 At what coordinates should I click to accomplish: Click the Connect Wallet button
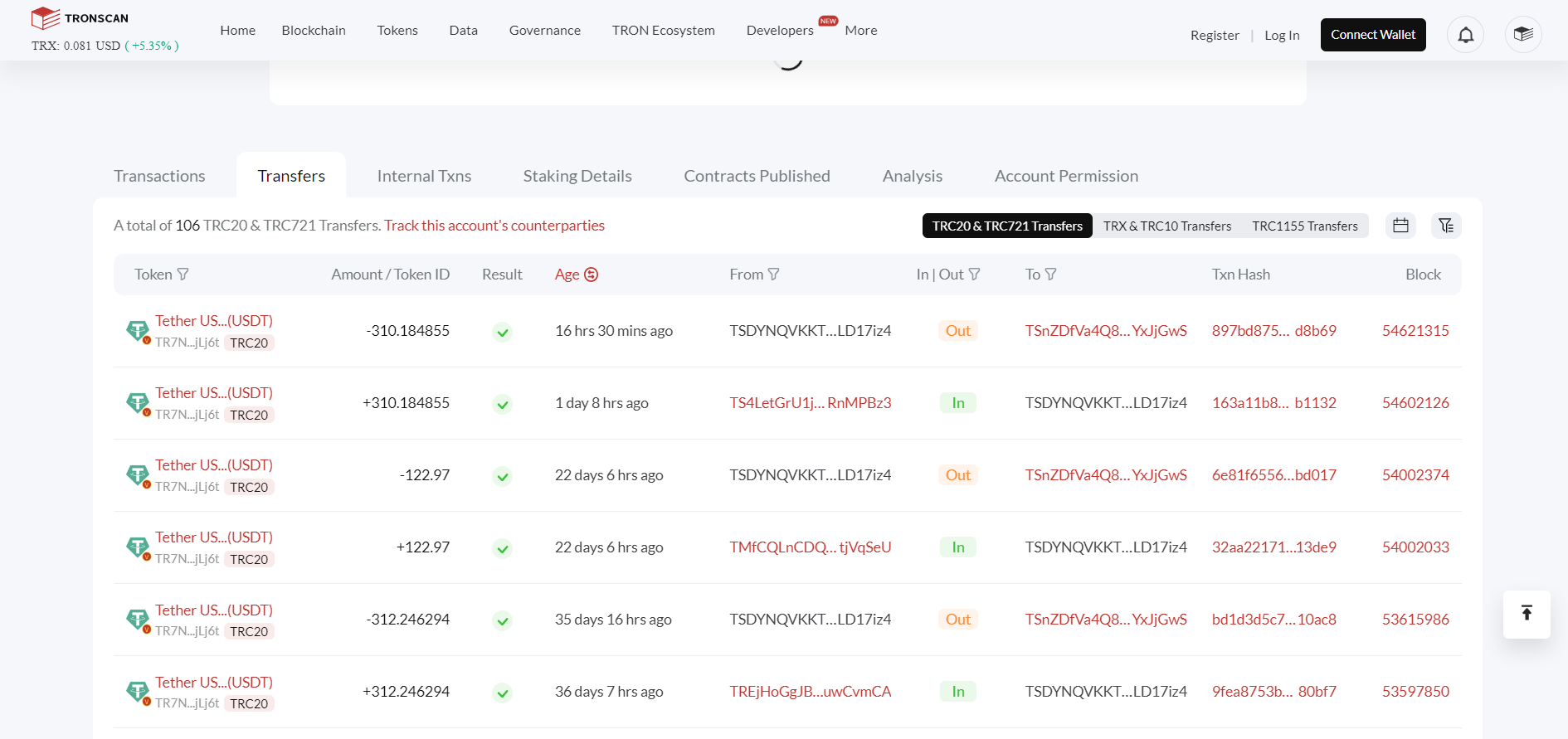point(1373,35)
